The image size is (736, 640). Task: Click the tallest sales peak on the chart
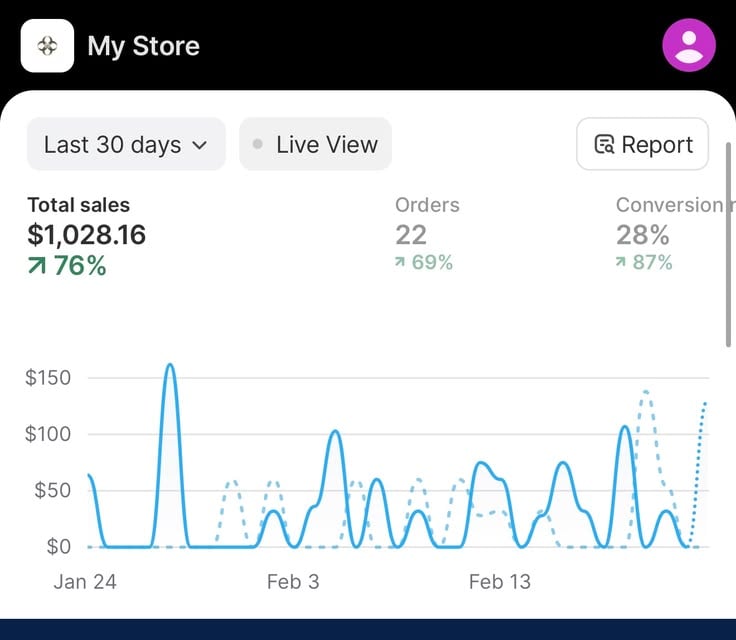tap(170, 365)
